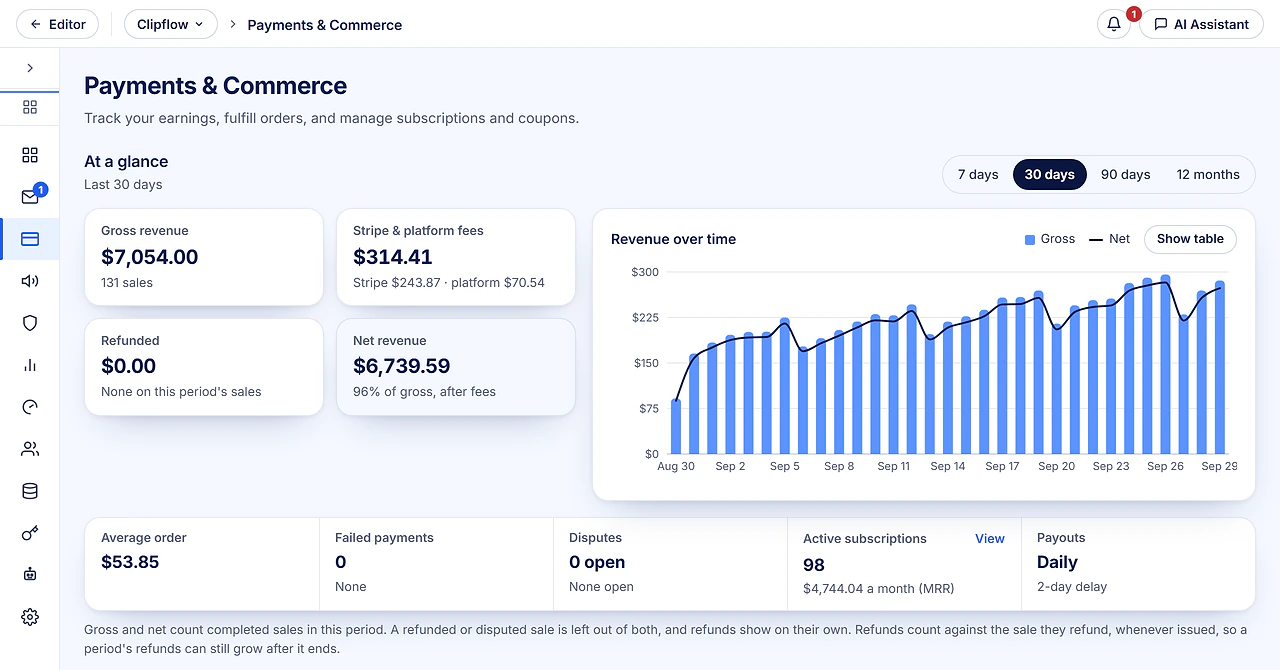Open notifications bell icon
This screenshot has width=1280, height=670.
coord(1114,24)
